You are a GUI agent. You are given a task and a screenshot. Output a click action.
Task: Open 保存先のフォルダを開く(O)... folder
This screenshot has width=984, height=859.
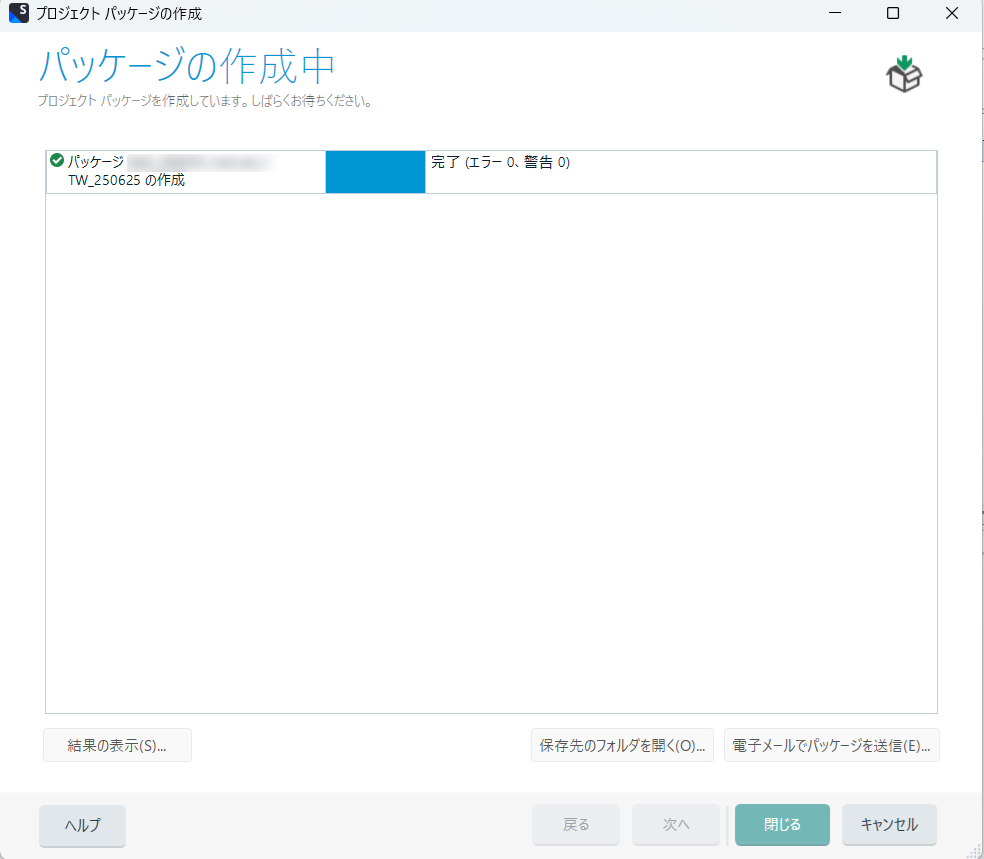click(x=622, y=745)
